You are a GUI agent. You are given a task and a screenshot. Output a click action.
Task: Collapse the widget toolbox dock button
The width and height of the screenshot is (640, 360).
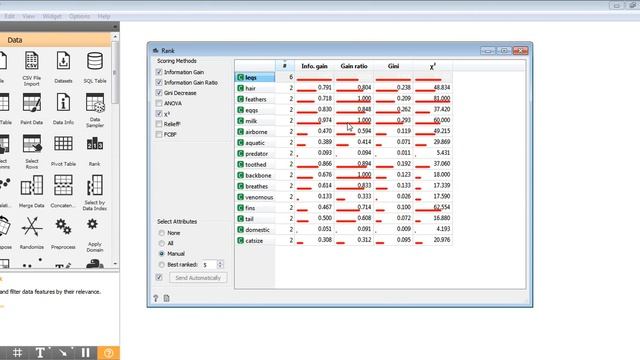[x=115, y=27]
